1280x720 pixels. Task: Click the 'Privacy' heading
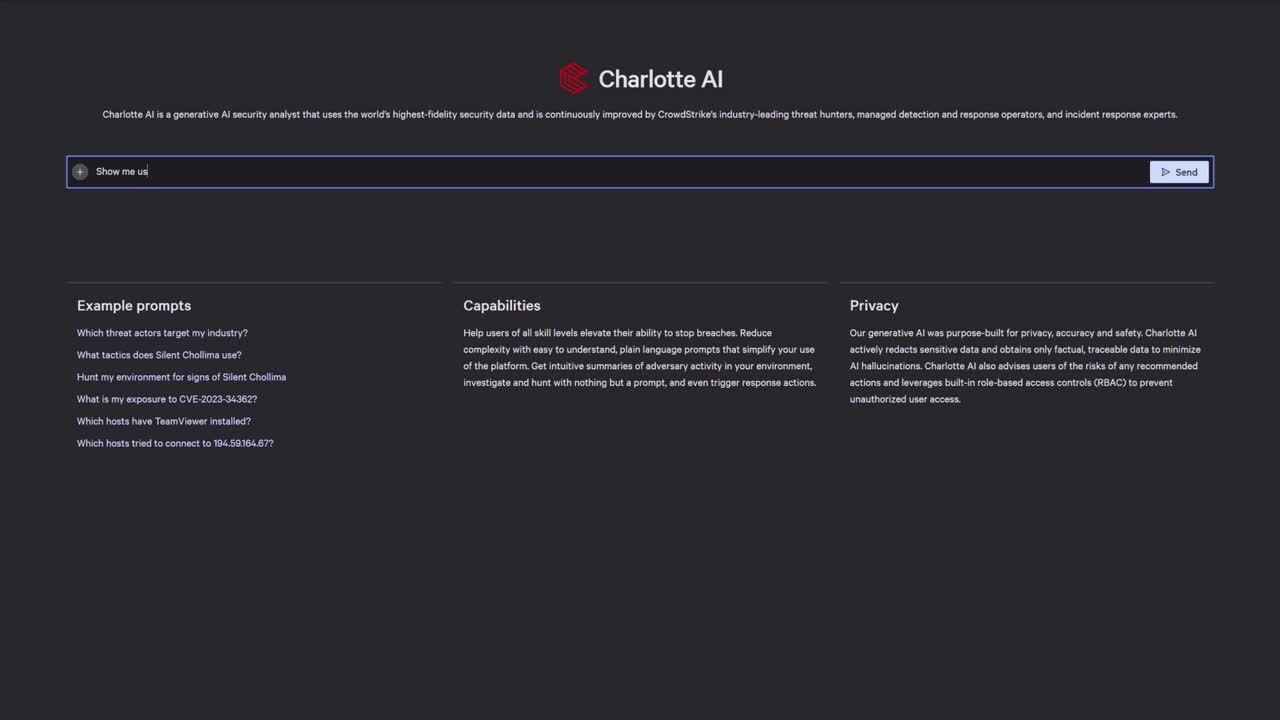[874, 306]
